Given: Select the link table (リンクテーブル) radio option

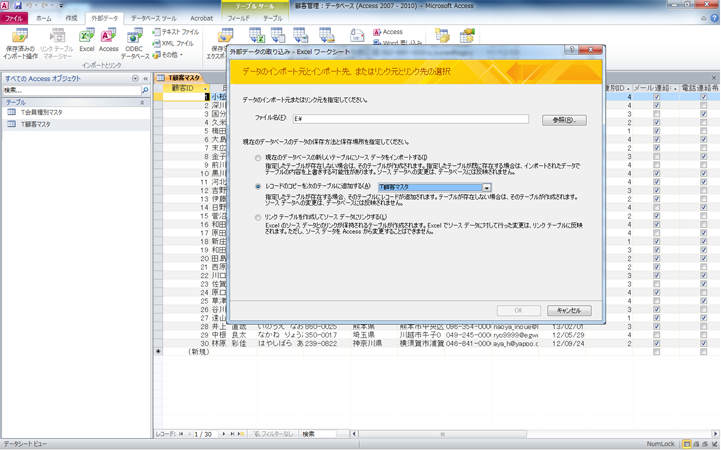Looking at the screenshot, I should point(259,216).
